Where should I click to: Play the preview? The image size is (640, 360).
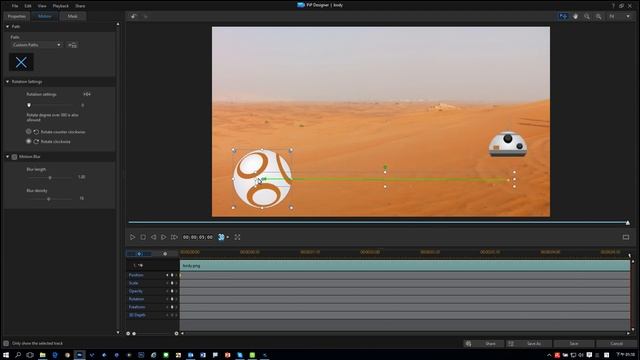132,237
